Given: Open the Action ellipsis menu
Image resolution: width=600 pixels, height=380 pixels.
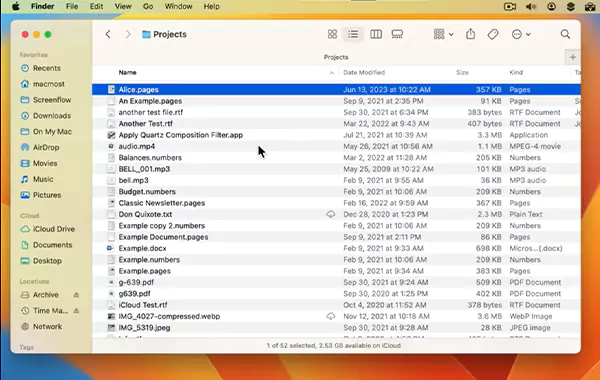Looking at the screenshot, I should point(520,34).
